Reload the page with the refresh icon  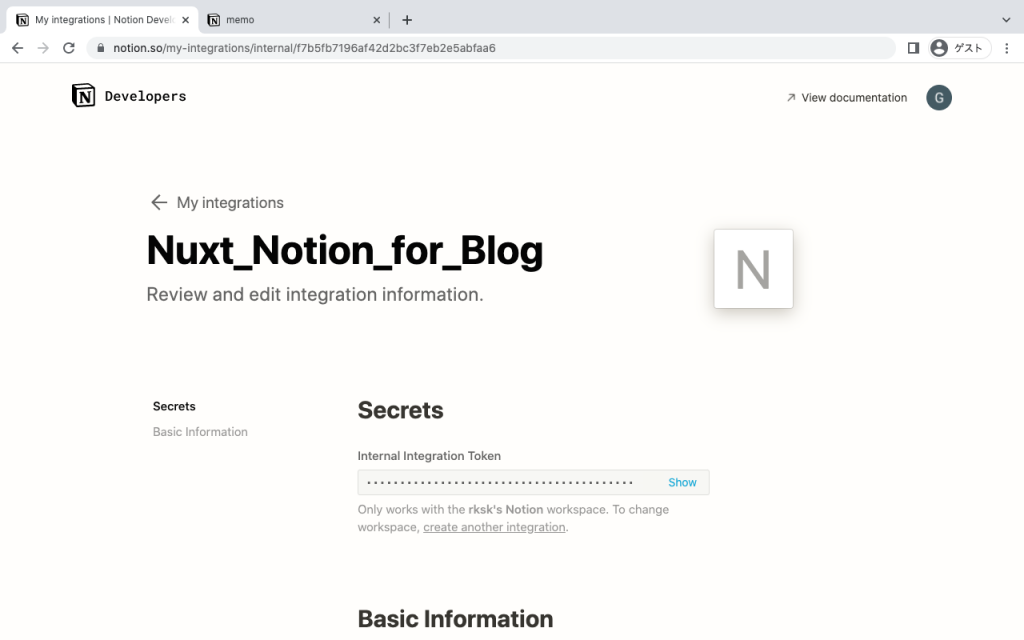coord(69,48)
